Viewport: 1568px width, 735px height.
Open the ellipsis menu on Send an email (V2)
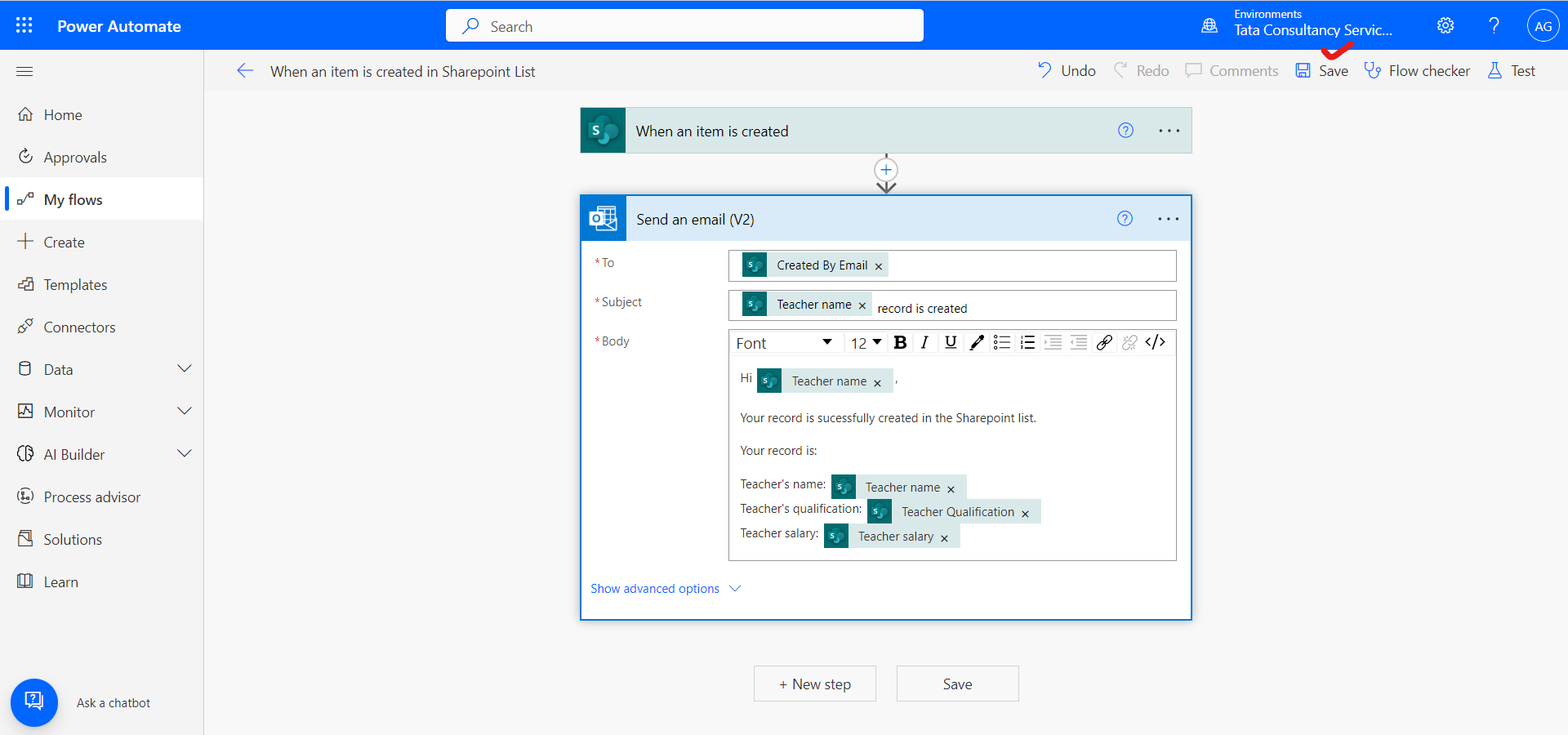pos(1169,219)
